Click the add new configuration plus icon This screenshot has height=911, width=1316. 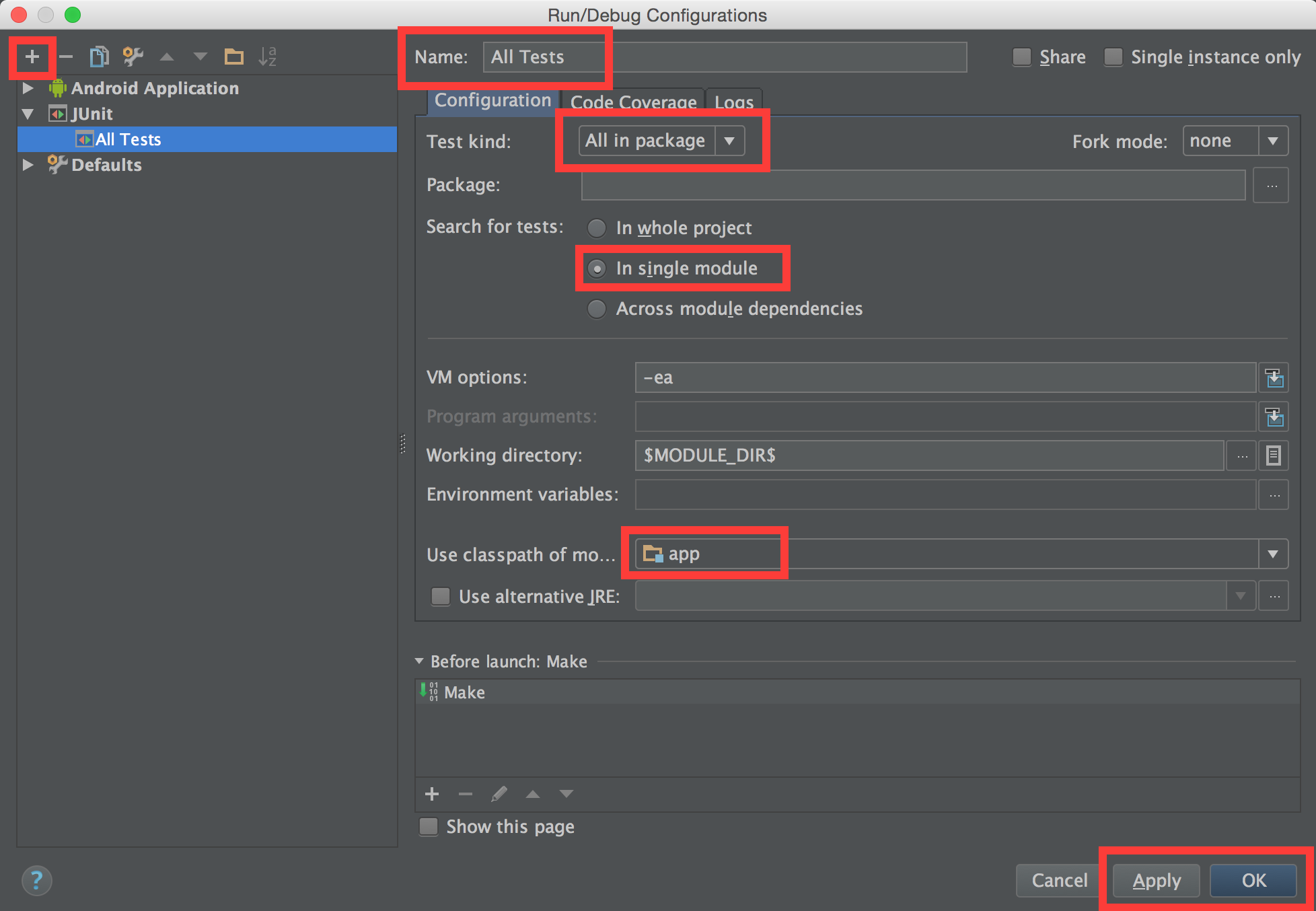point(32,57)
